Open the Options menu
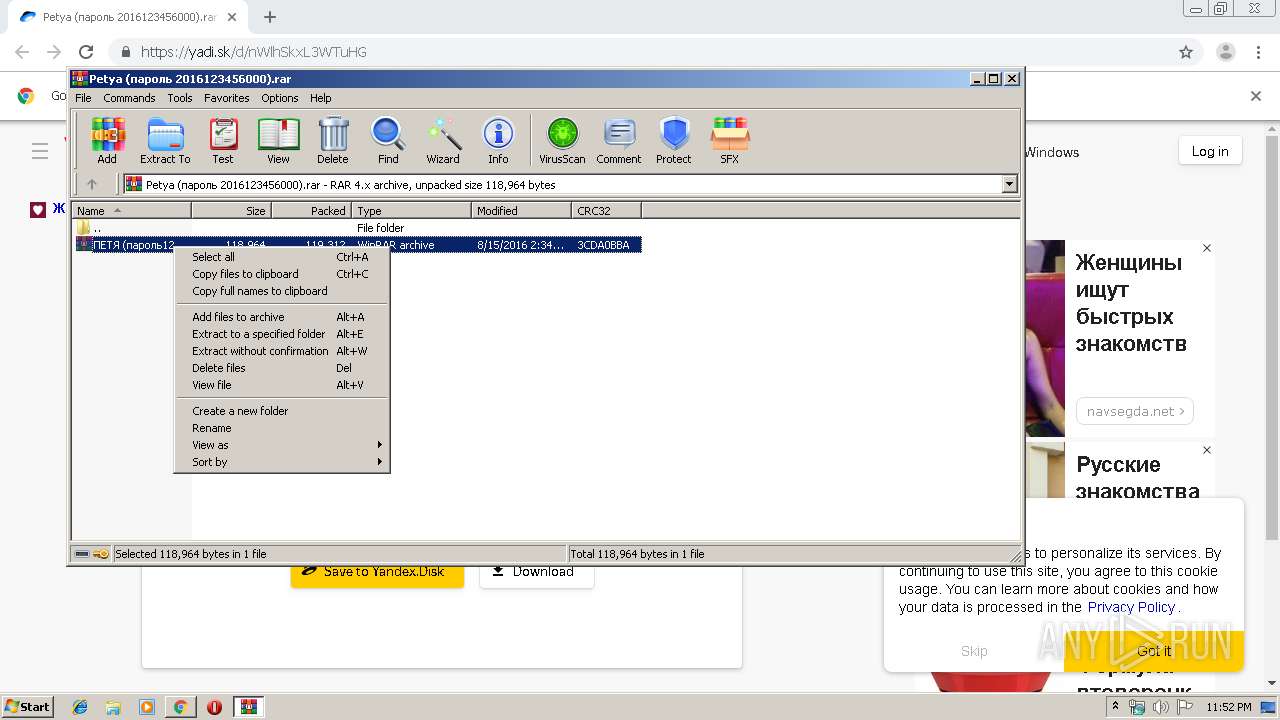Image resolution: width=1280 pixels, height=720 pixels. (280, 98)
